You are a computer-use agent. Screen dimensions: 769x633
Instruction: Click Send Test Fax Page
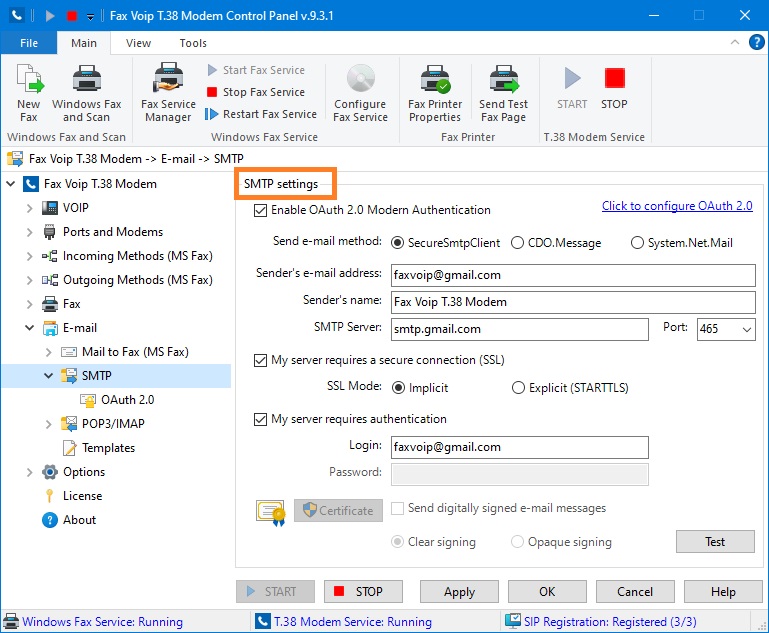pyautogui.click(x=503, y=93)
